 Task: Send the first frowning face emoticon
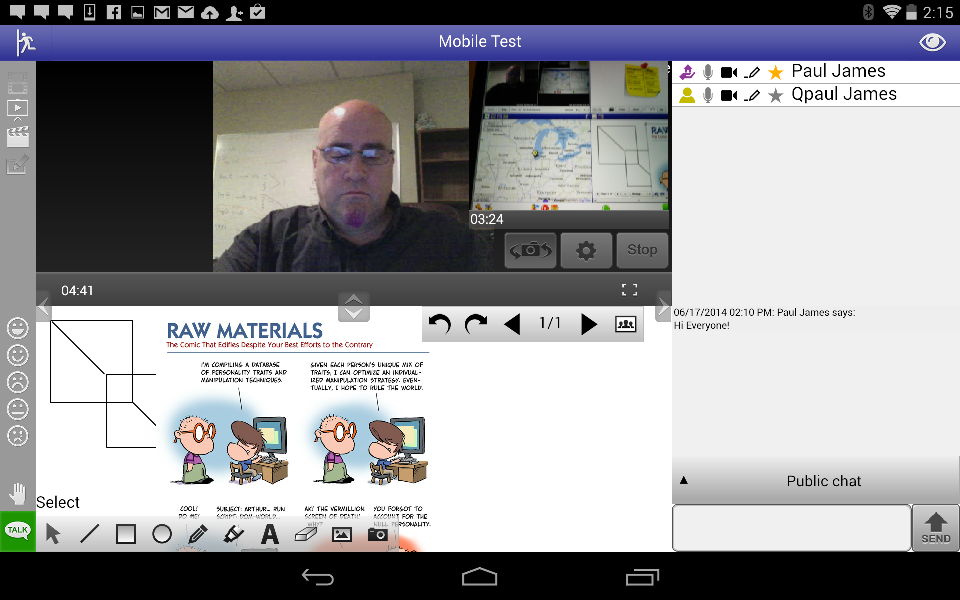pos(18,382)
